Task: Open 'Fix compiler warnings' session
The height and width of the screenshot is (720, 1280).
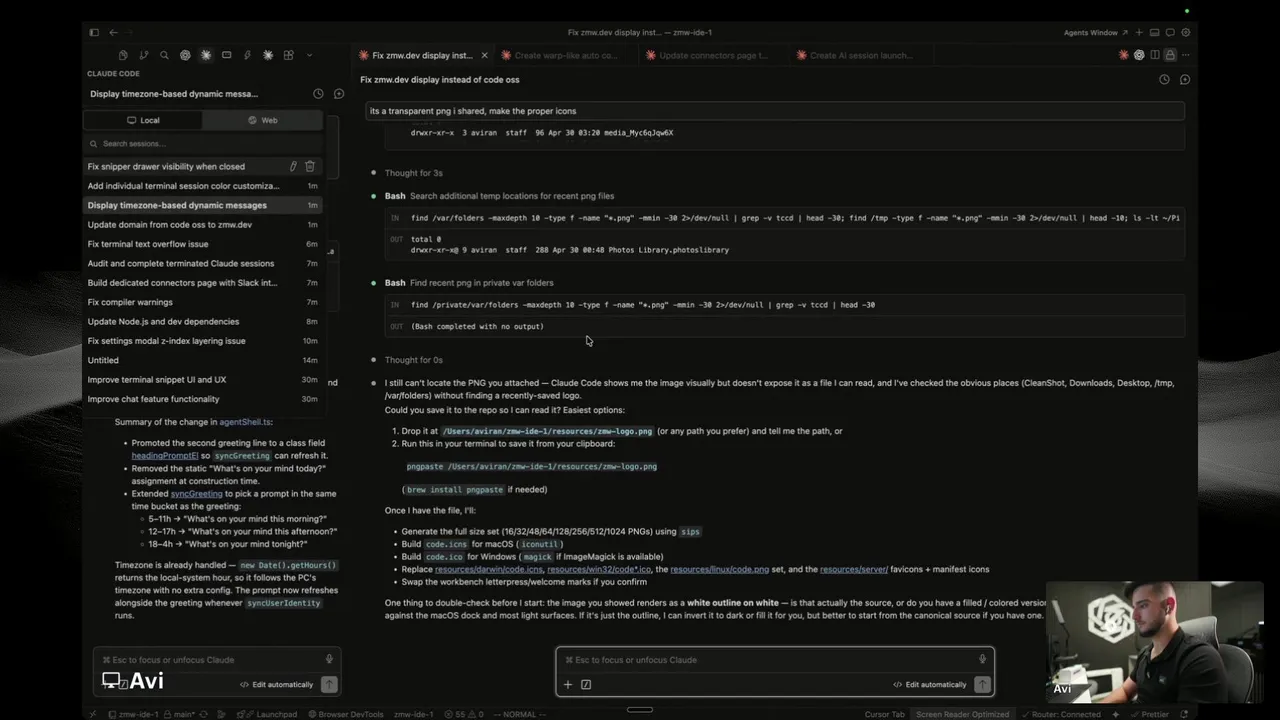Action: [203, 302]
